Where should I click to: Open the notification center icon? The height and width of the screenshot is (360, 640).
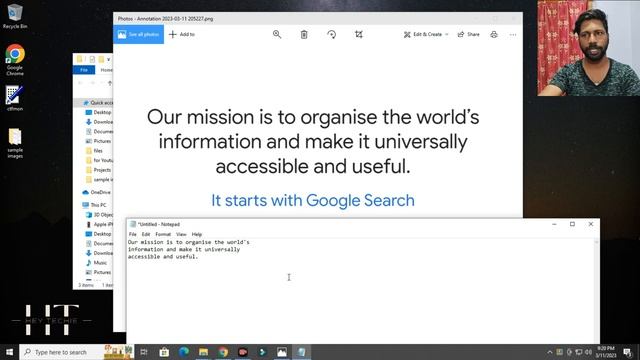coord(628,352)
